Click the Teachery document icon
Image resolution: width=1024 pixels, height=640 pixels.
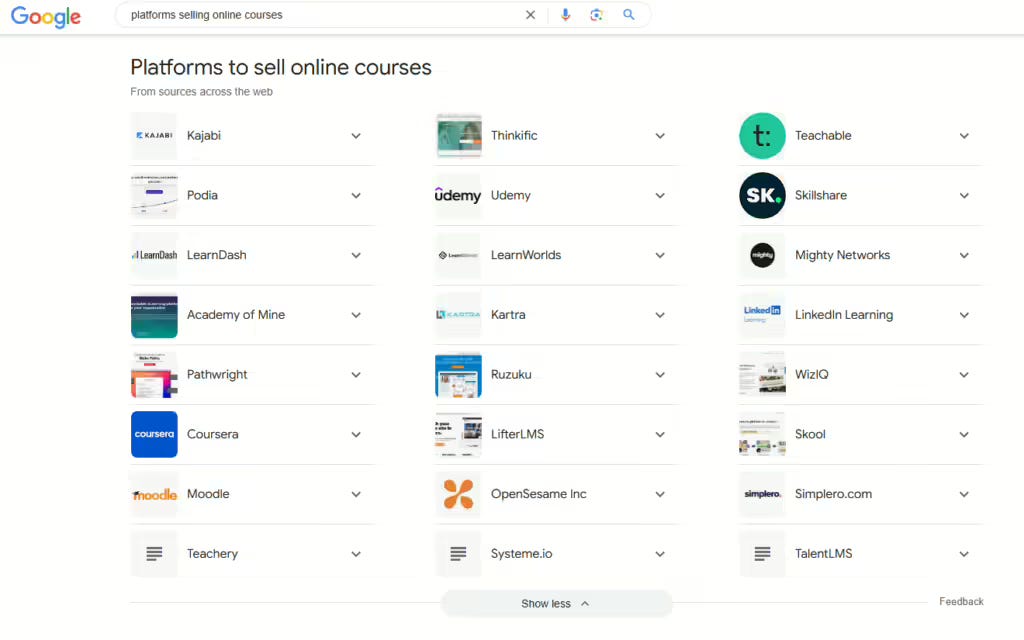(154, 554)
